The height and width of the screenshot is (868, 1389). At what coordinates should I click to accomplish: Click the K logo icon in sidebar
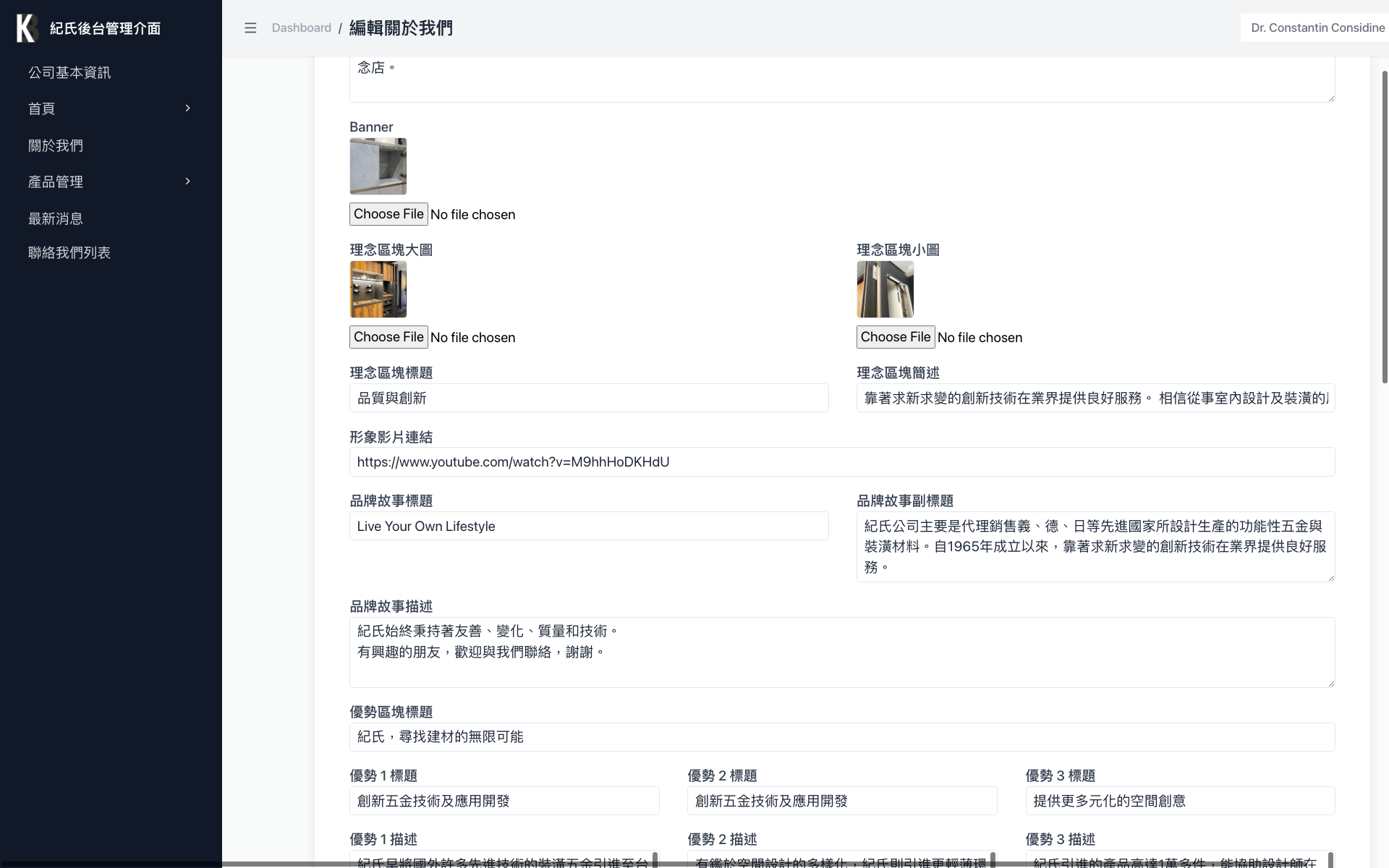26,27
